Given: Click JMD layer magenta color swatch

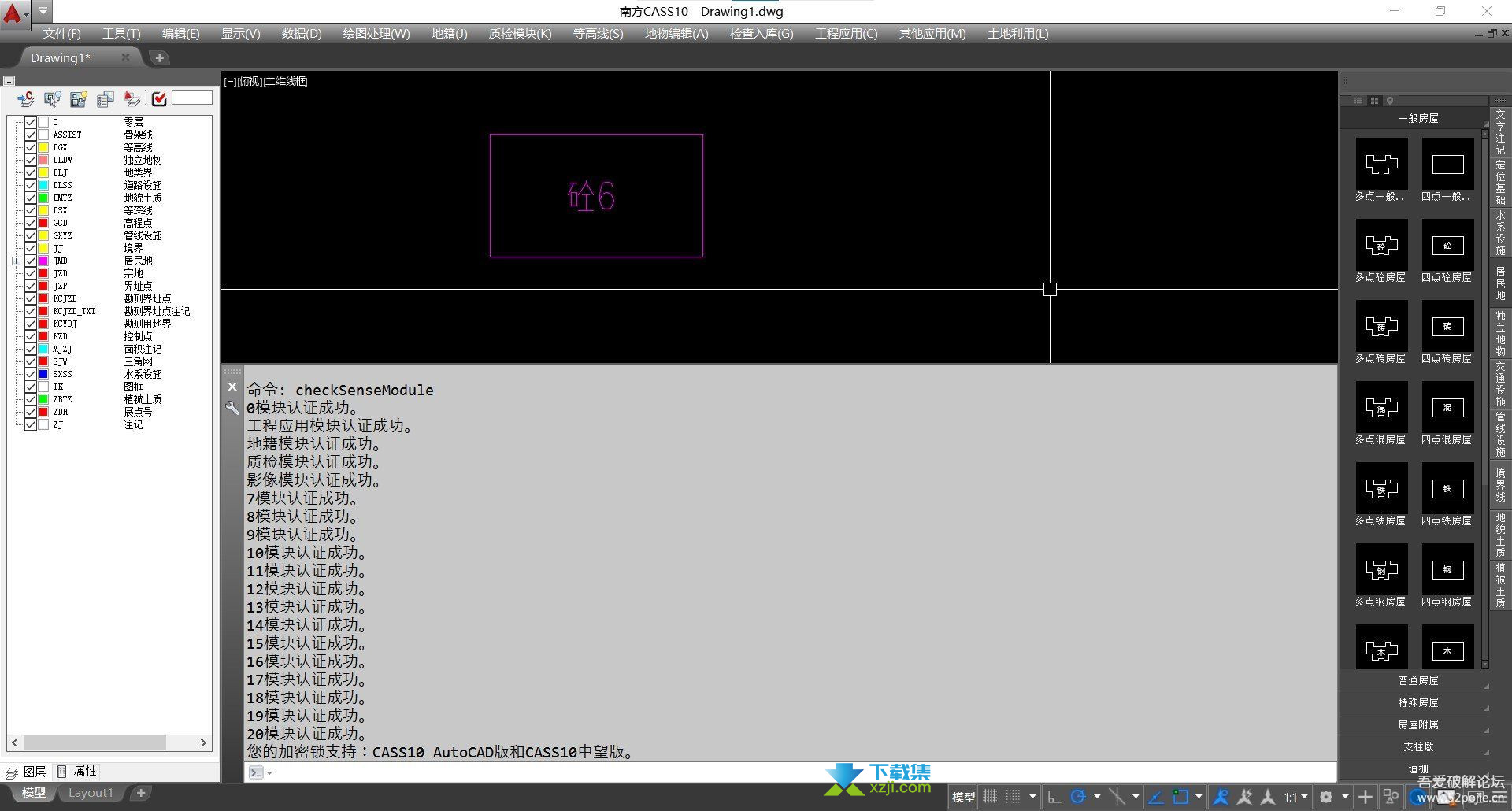Looking at the screenshot, I should click(44, 261).
